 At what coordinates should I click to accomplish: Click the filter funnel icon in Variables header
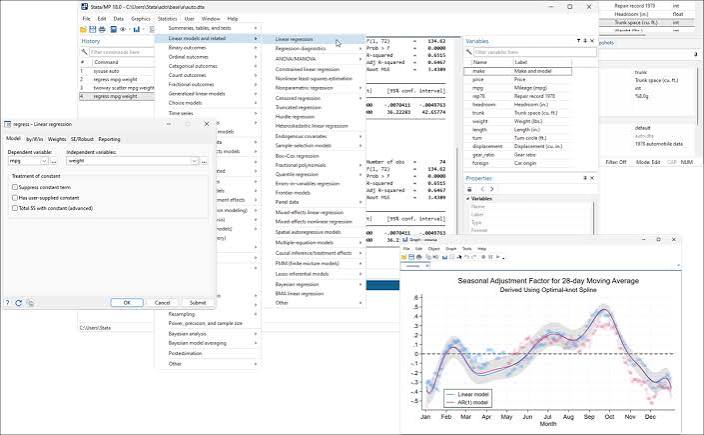point(578,41)
